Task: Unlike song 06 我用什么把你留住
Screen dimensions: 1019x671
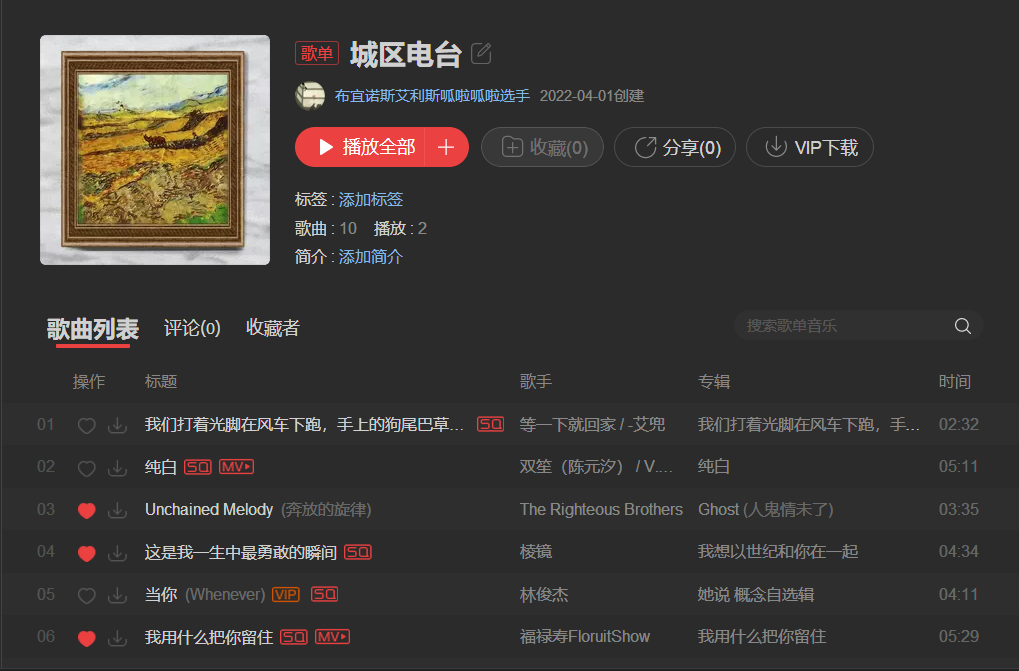Action: click(x=86, y=638)
